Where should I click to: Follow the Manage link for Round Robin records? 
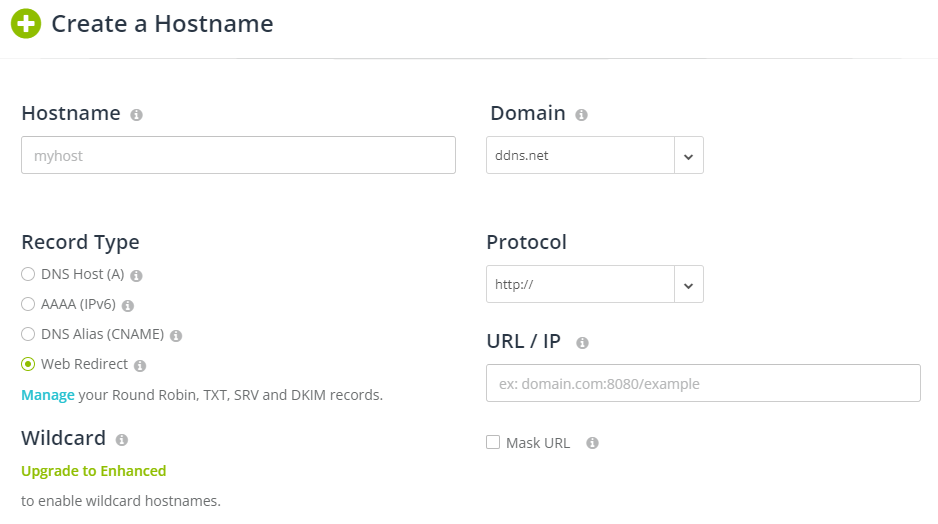48,395
